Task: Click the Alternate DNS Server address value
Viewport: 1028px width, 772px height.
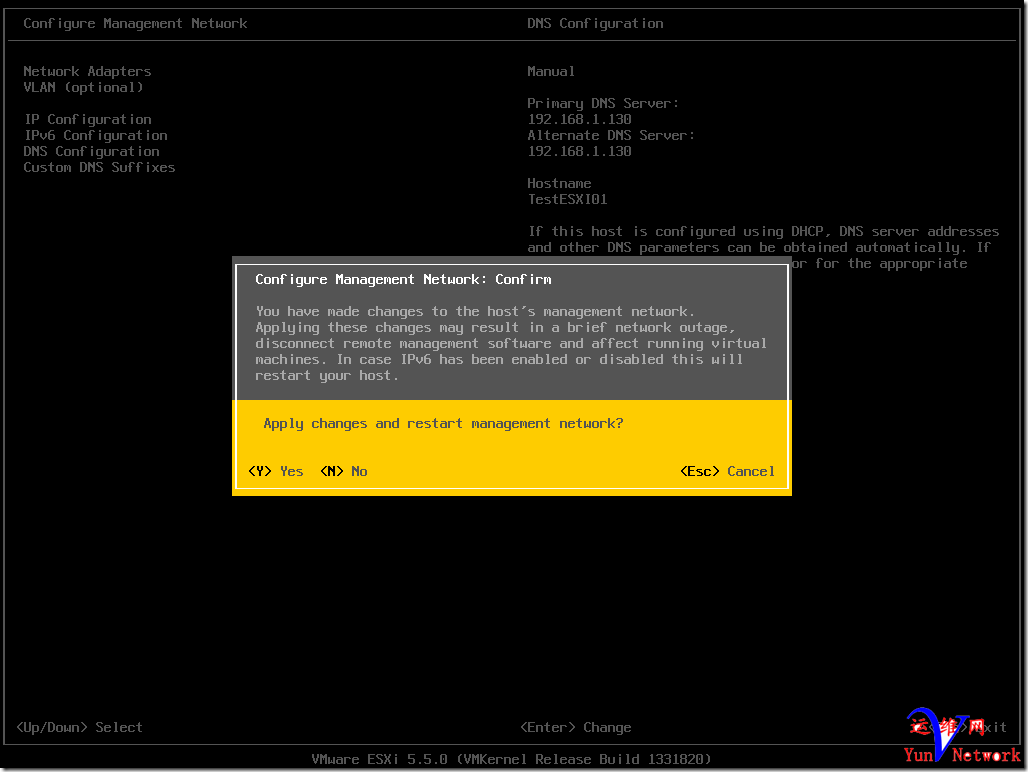Action: click(x=580, y=151)
